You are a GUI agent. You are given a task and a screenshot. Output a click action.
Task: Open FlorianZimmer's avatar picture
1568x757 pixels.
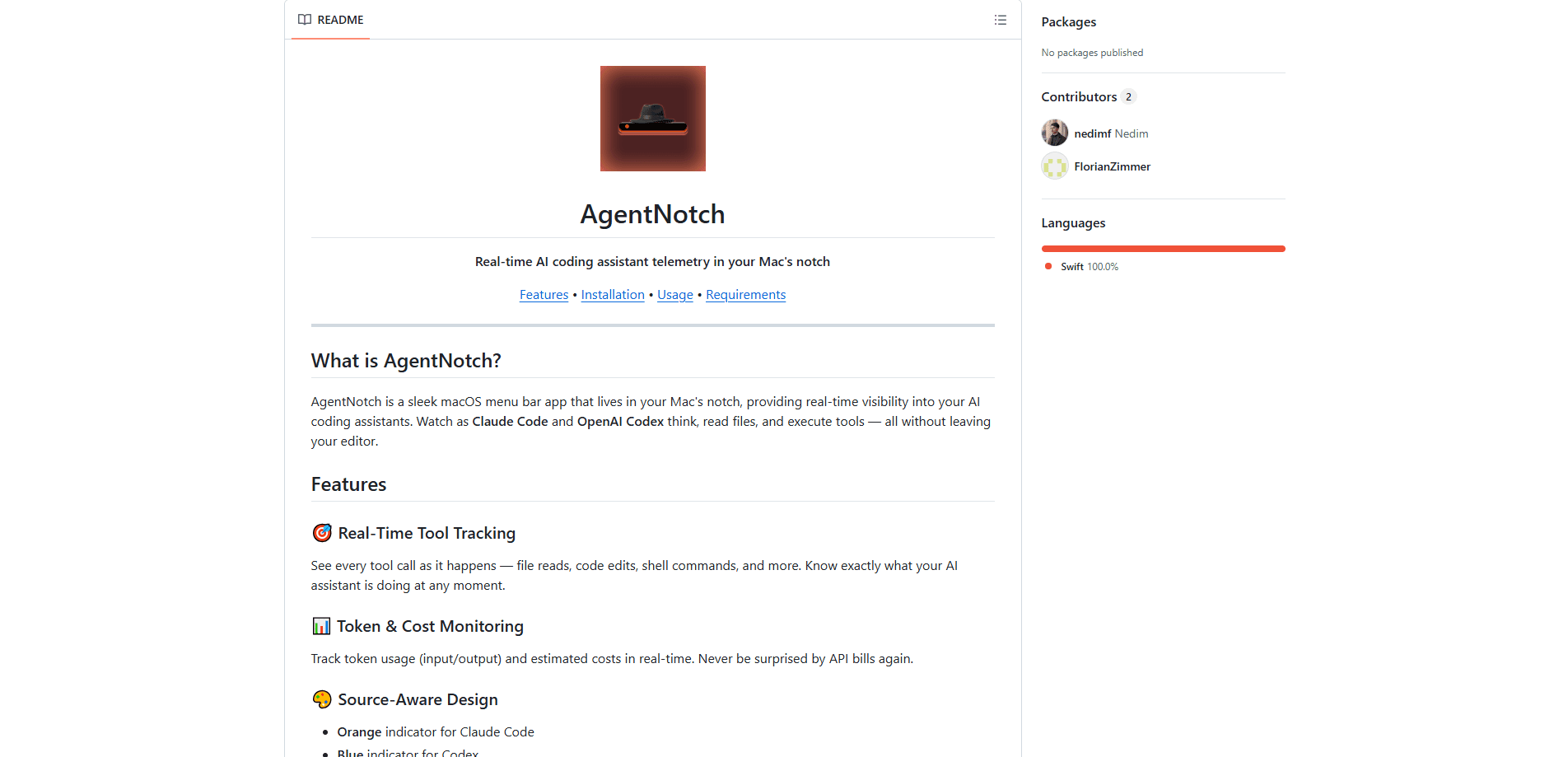[1055, 166]
